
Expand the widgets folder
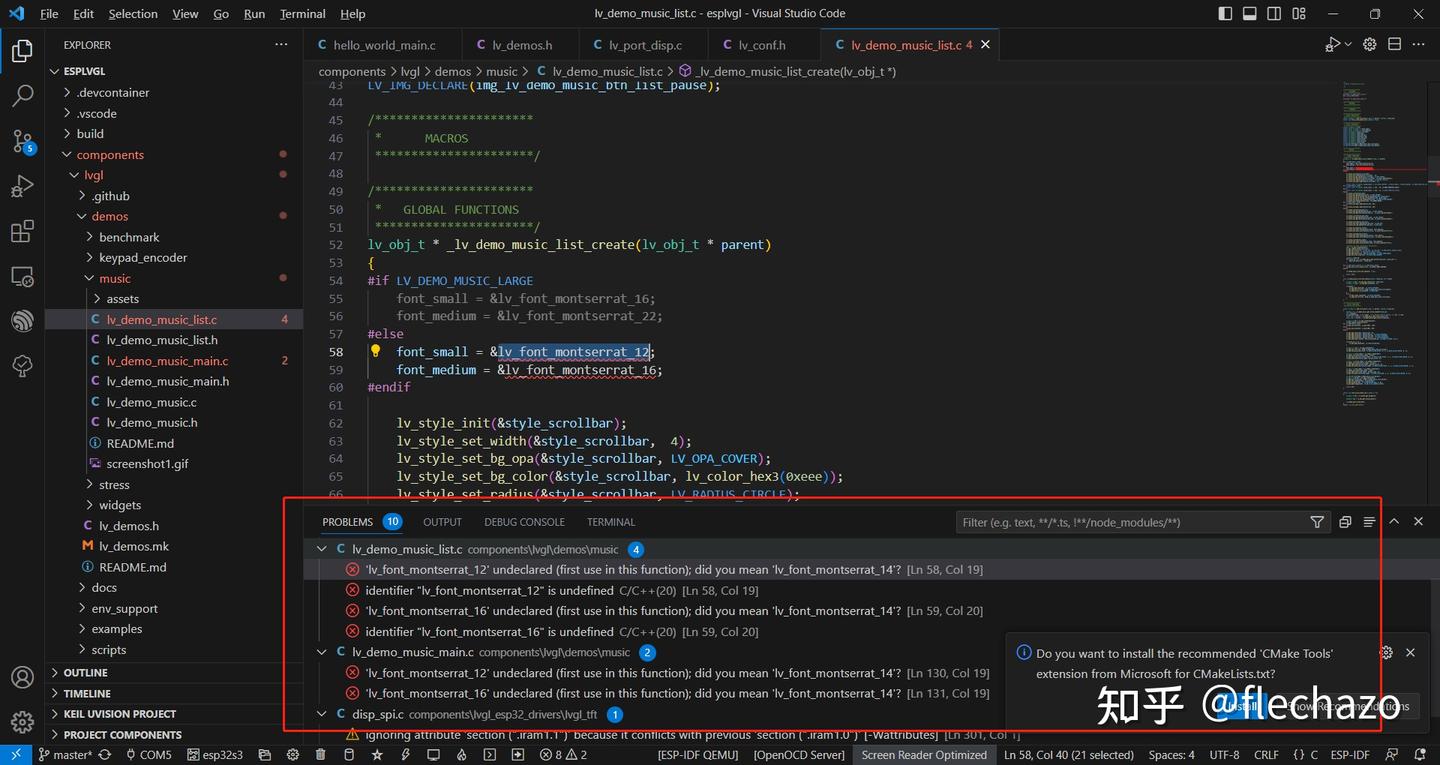coord(91,505)
